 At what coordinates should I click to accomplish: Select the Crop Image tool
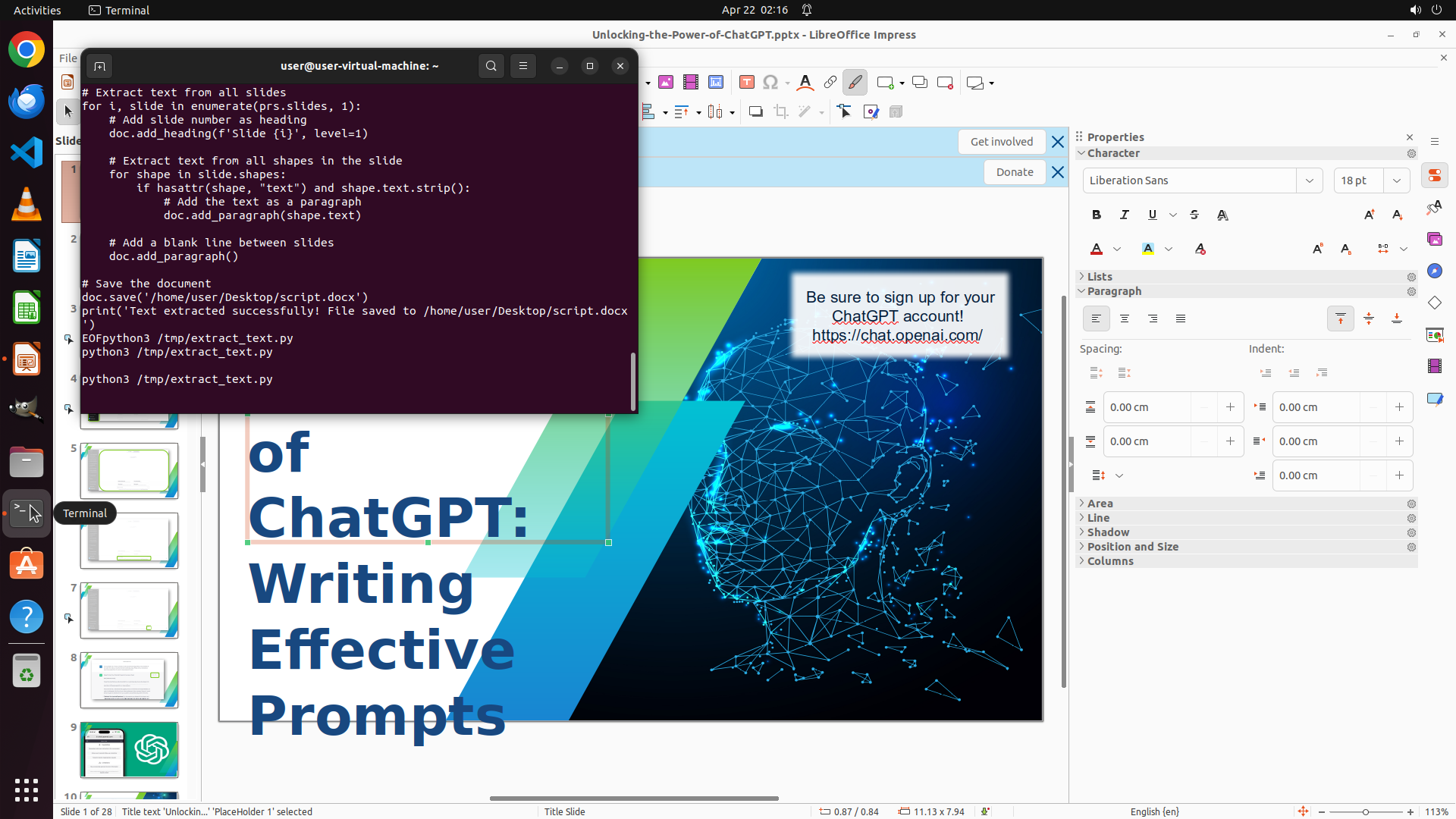[x=781, y=112]
